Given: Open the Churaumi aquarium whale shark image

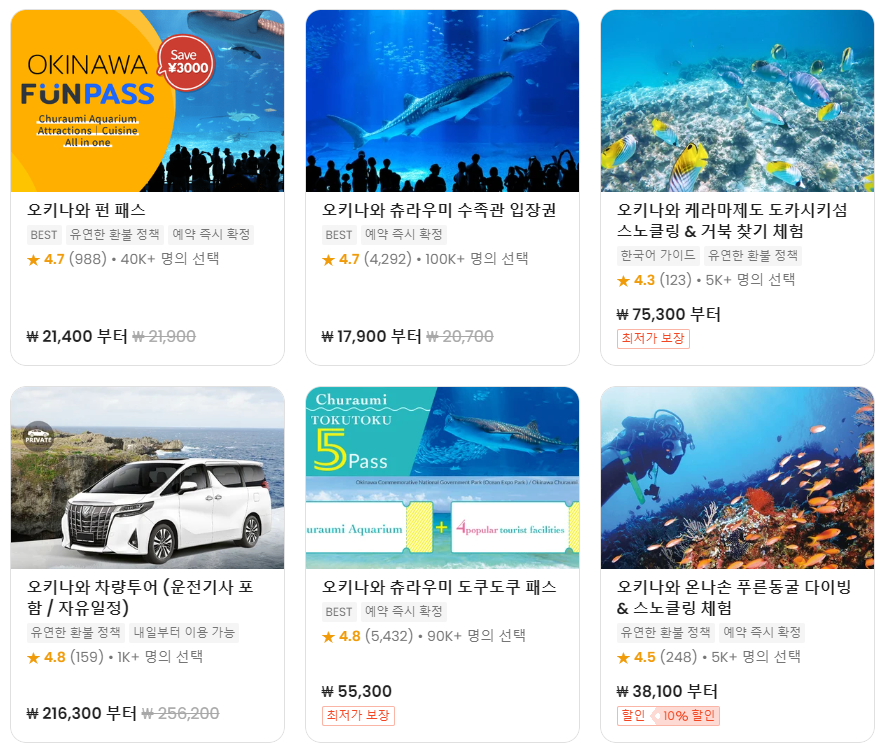Looking at the screenshot, I should tap(442, 101).
